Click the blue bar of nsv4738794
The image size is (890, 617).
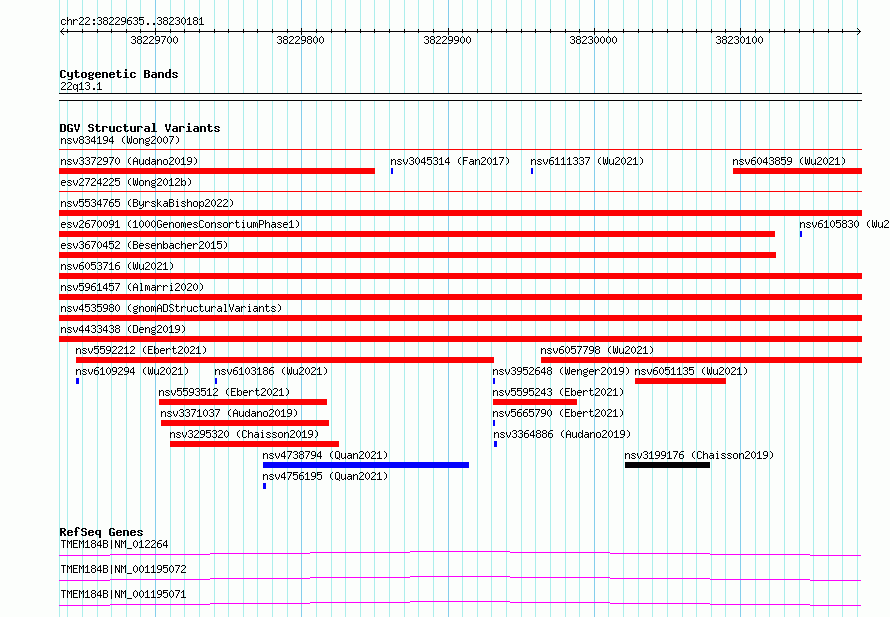pos(366,465)
